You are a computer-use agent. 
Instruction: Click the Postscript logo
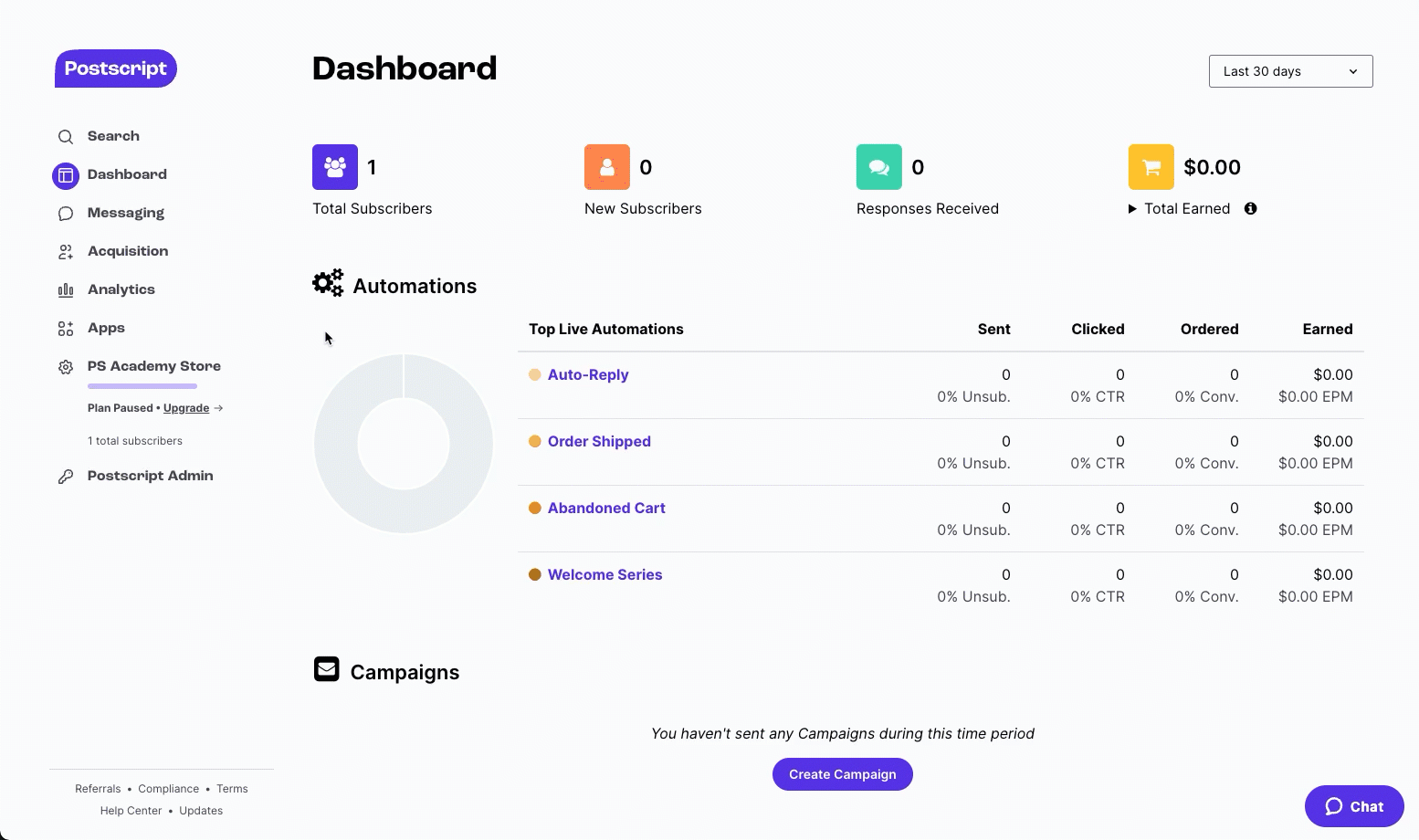pos(116,68)
